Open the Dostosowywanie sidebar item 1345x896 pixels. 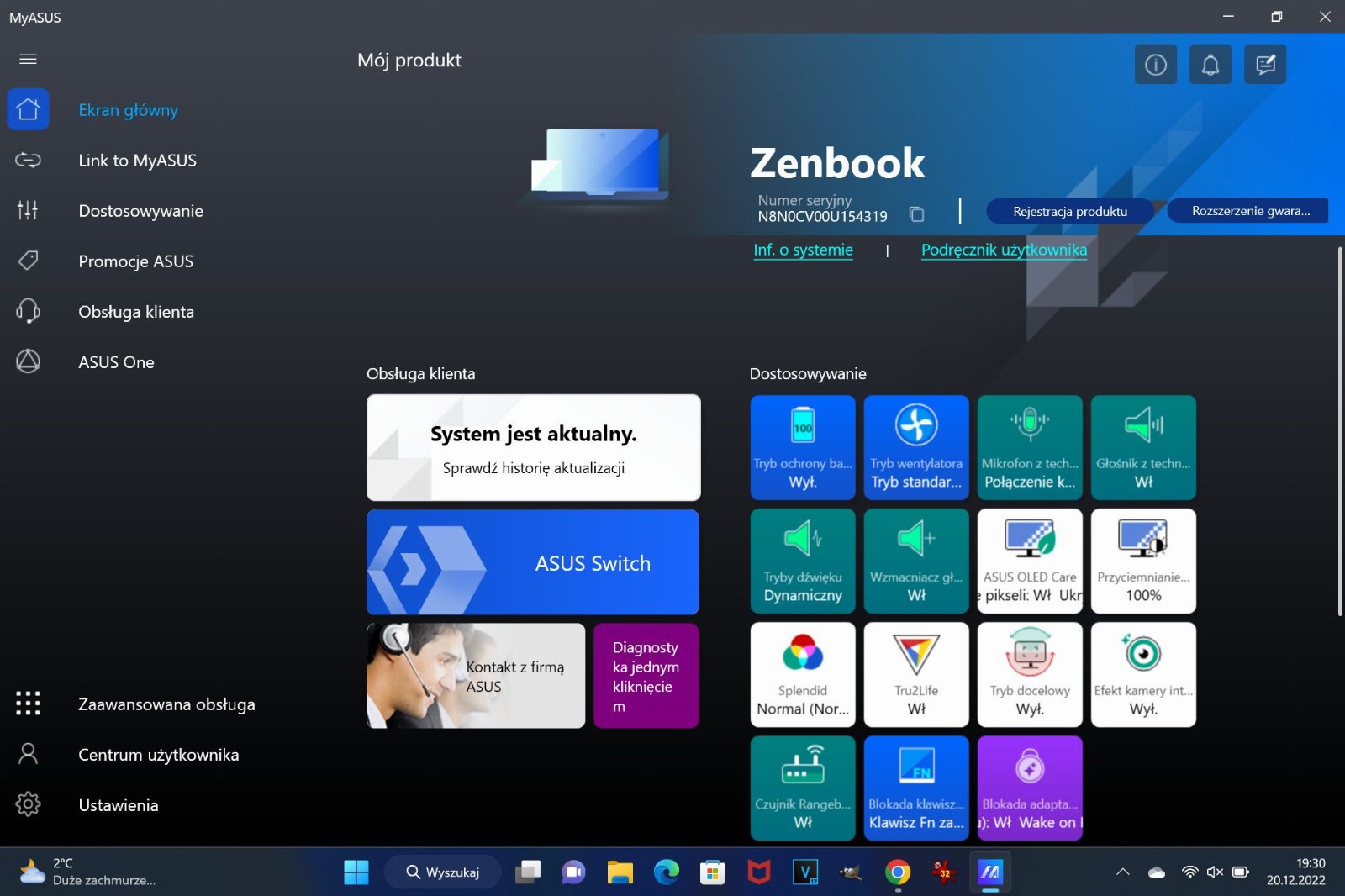(140, 211)
